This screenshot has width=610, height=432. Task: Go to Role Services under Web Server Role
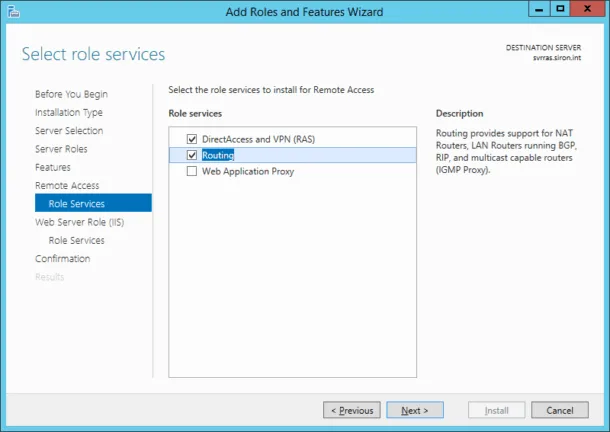tap(76, 241)
